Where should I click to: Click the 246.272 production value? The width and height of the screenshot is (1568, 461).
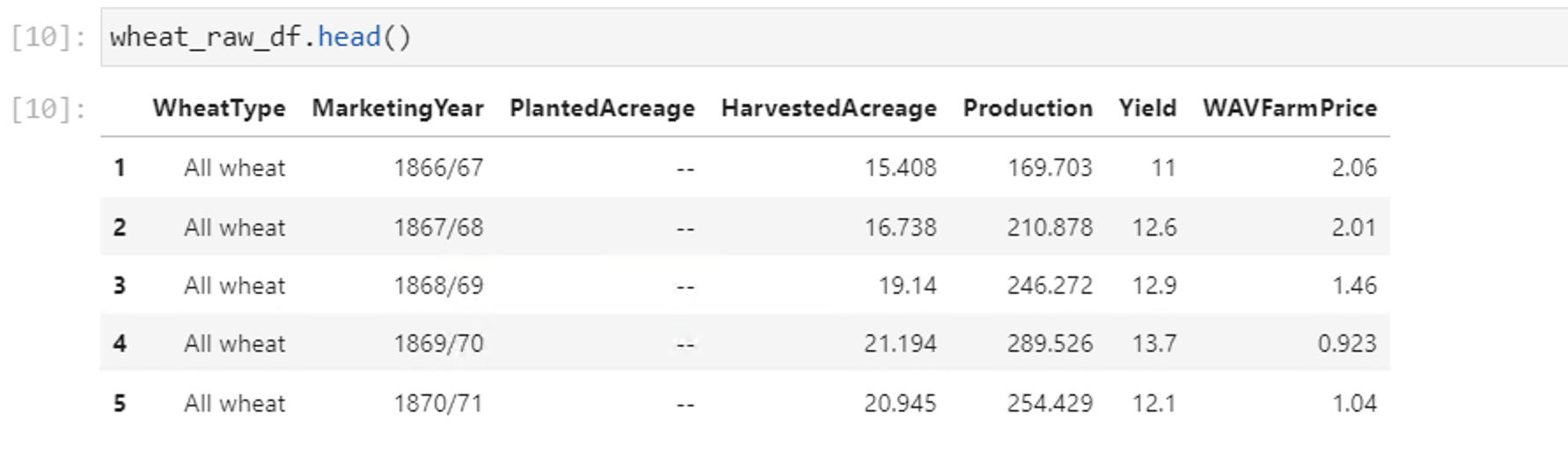pos(1050,285)
